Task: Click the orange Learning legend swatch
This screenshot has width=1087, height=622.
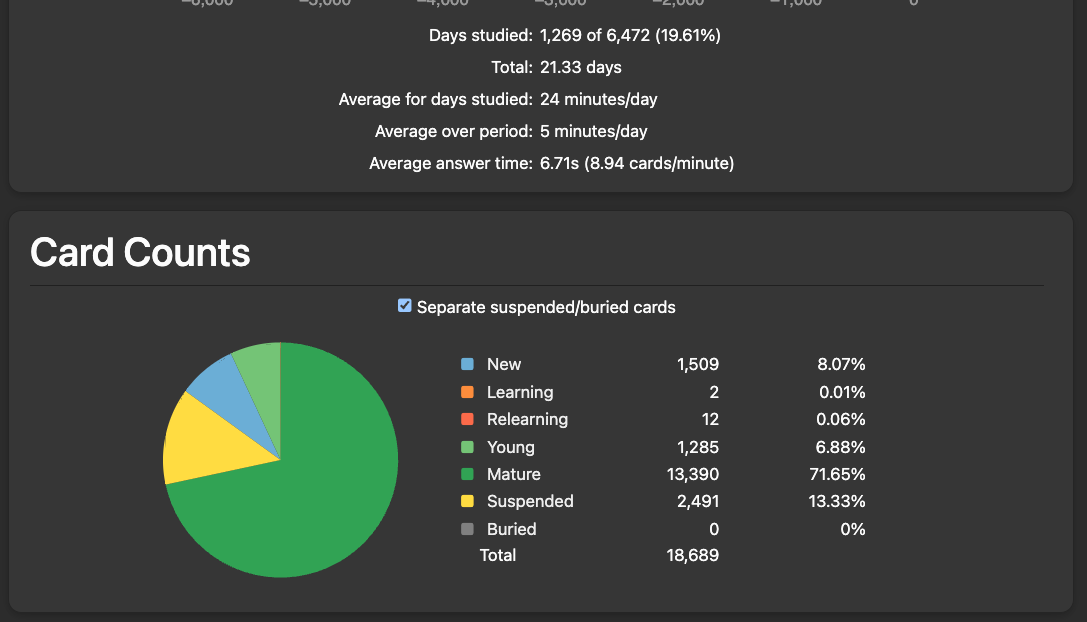Action: (467, 392)
